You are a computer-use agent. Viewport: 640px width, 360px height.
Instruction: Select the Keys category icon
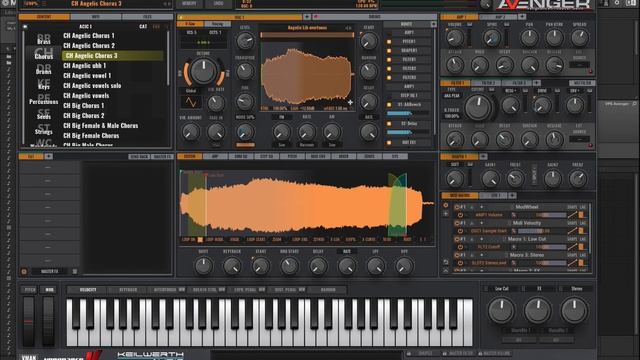click(44, 84)
